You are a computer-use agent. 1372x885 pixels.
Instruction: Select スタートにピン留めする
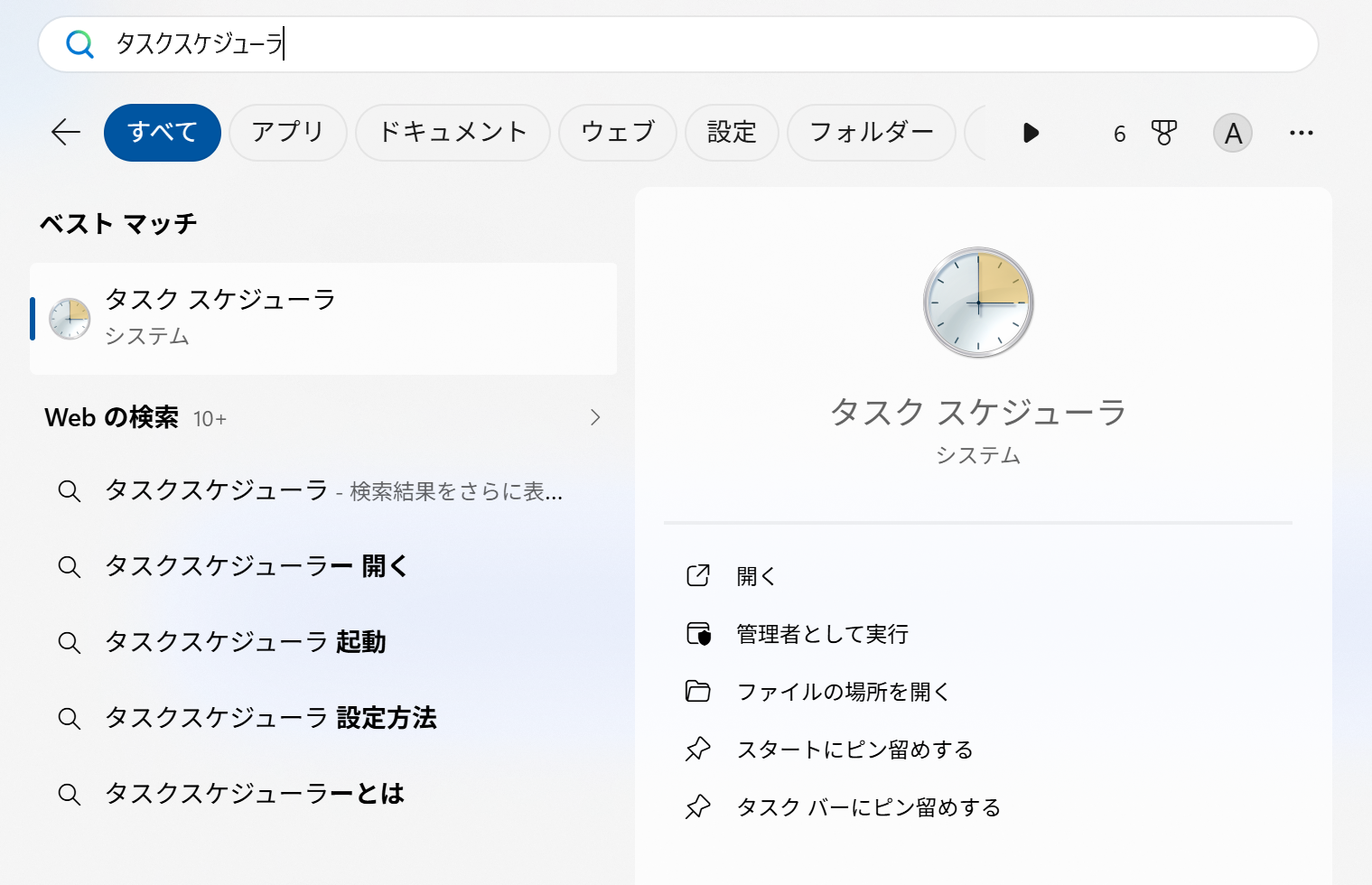pyautogui.click(x=854, y=750)
